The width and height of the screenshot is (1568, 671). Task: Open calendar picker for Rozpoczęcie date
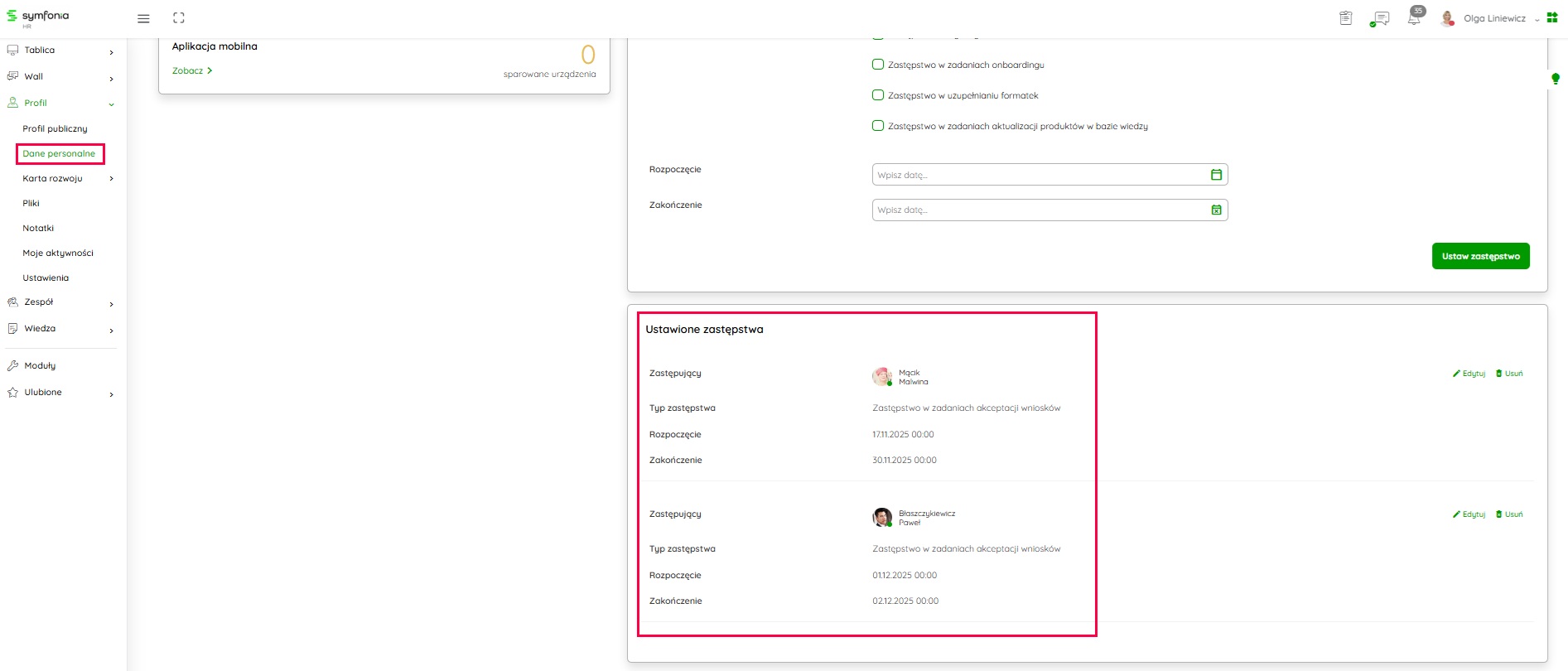(1216, 175)
